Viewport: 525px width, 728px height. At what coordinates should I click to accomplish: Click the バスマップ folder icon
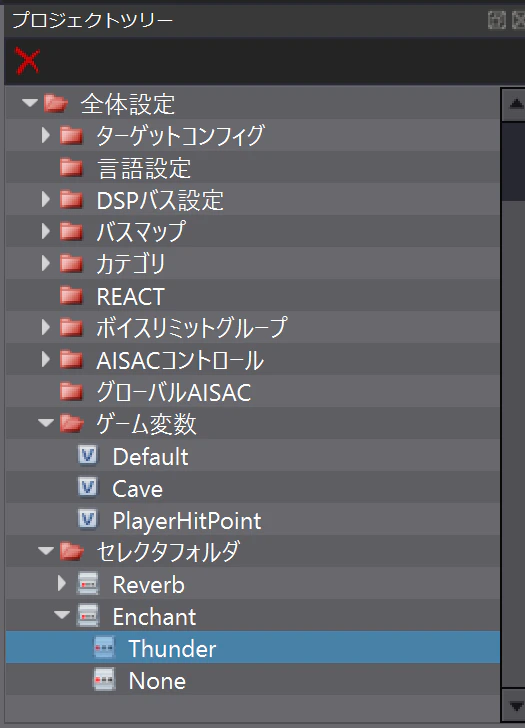point(71,232)
